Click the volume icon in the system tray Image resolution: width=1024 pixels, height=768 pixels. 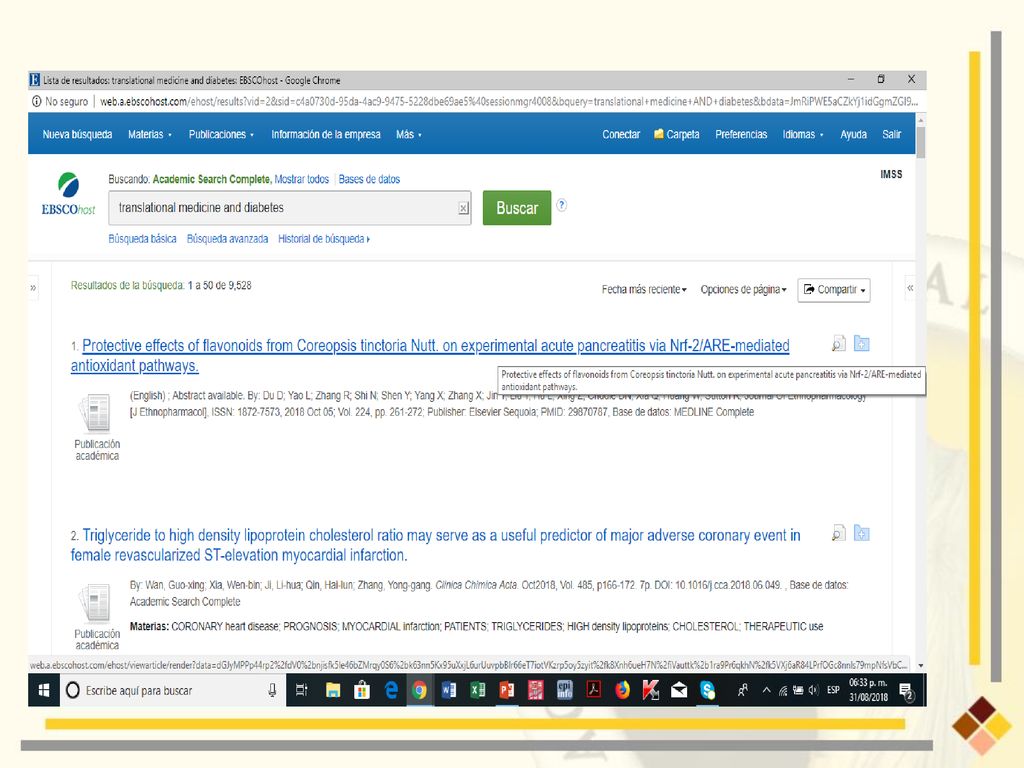(813, 690)
